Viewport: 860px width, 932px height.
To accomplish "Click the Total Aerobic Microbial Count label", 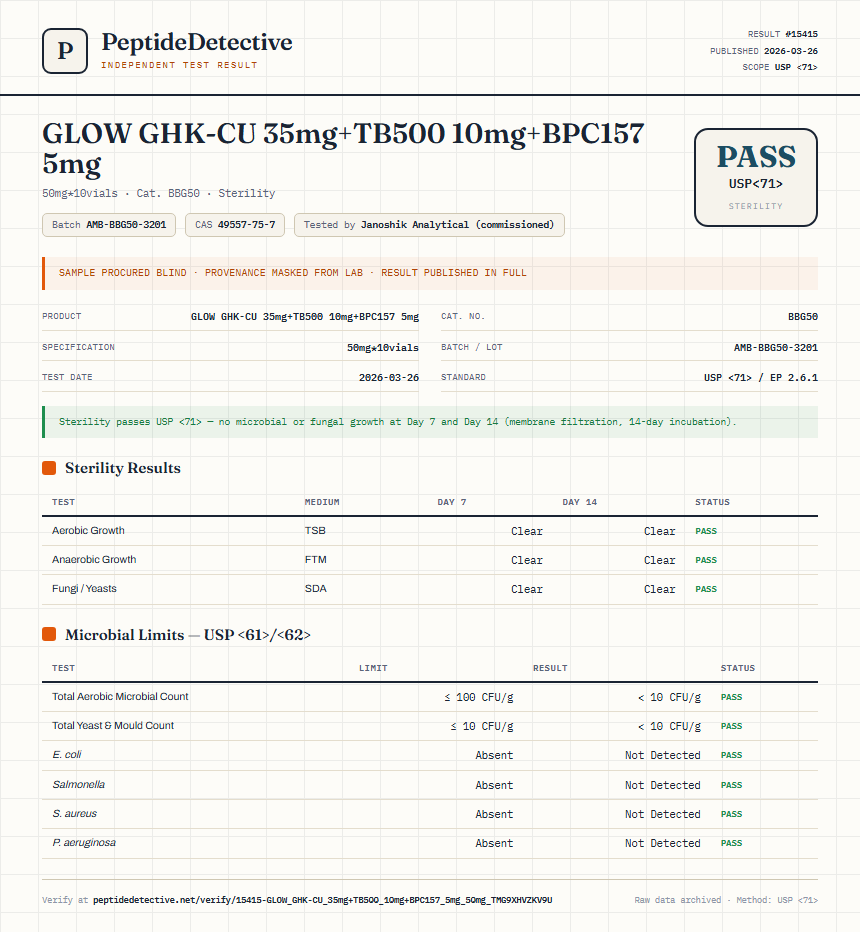I will [120, 697].
